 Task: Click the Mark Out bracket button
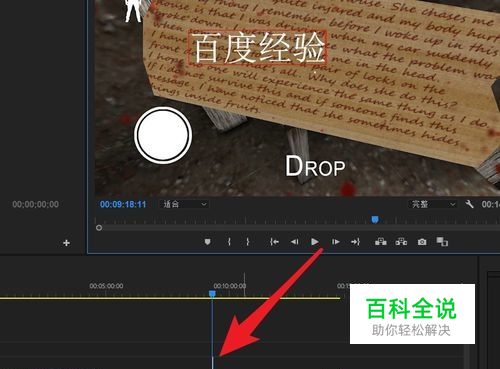coord(248,242)
